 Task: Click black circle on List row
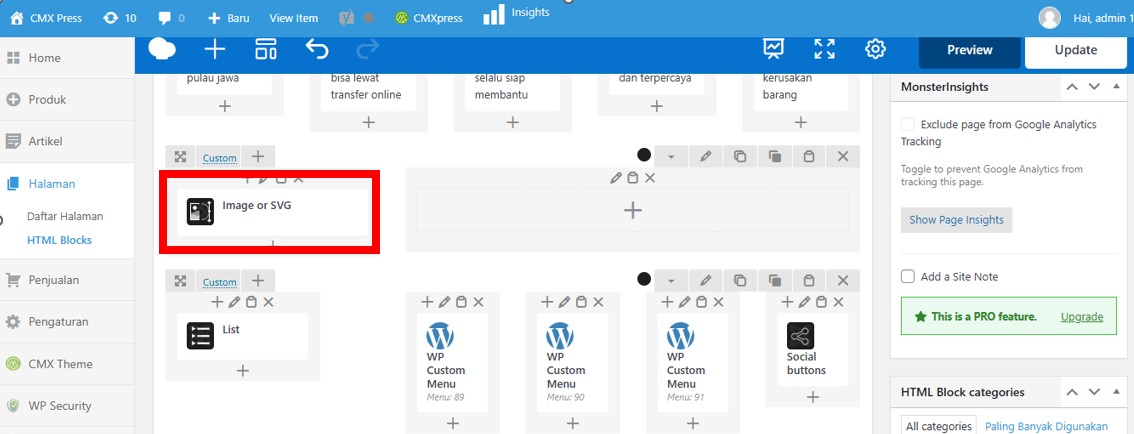[x=644, y=279]
